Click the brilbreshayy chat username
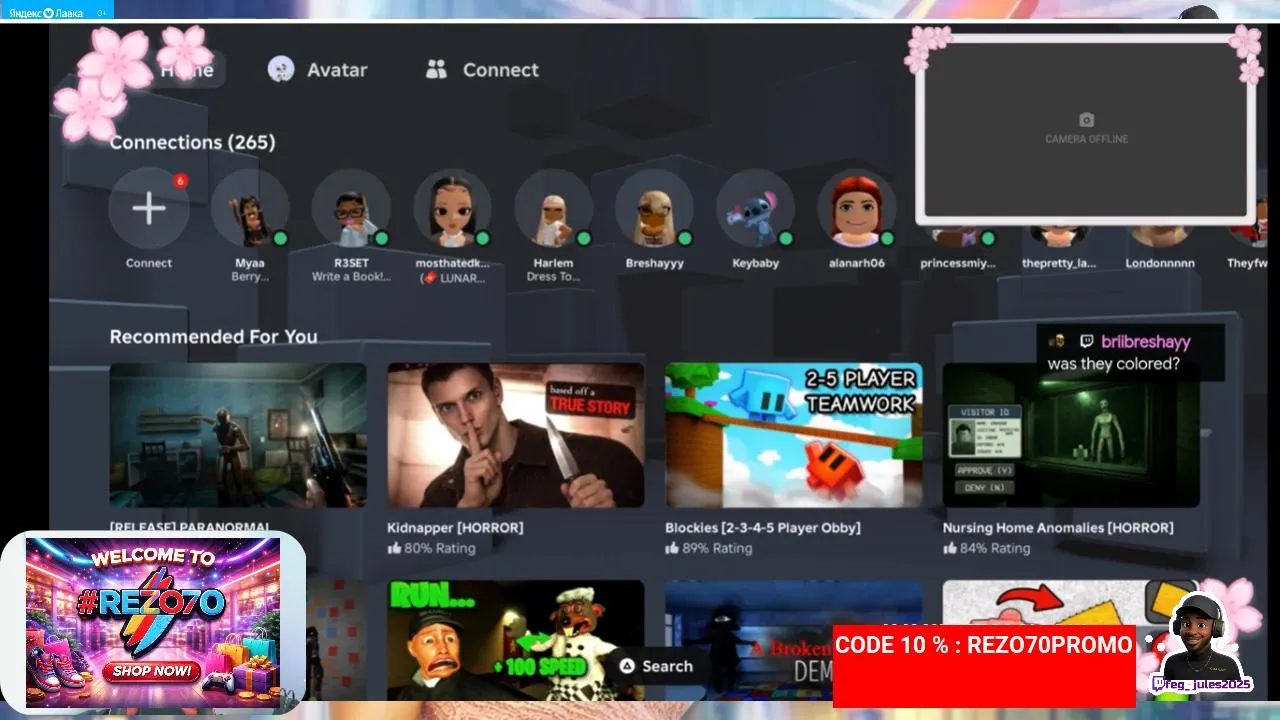Image resolution: width=1280 pixels, height=720 pixels. tap(1146, 342)
